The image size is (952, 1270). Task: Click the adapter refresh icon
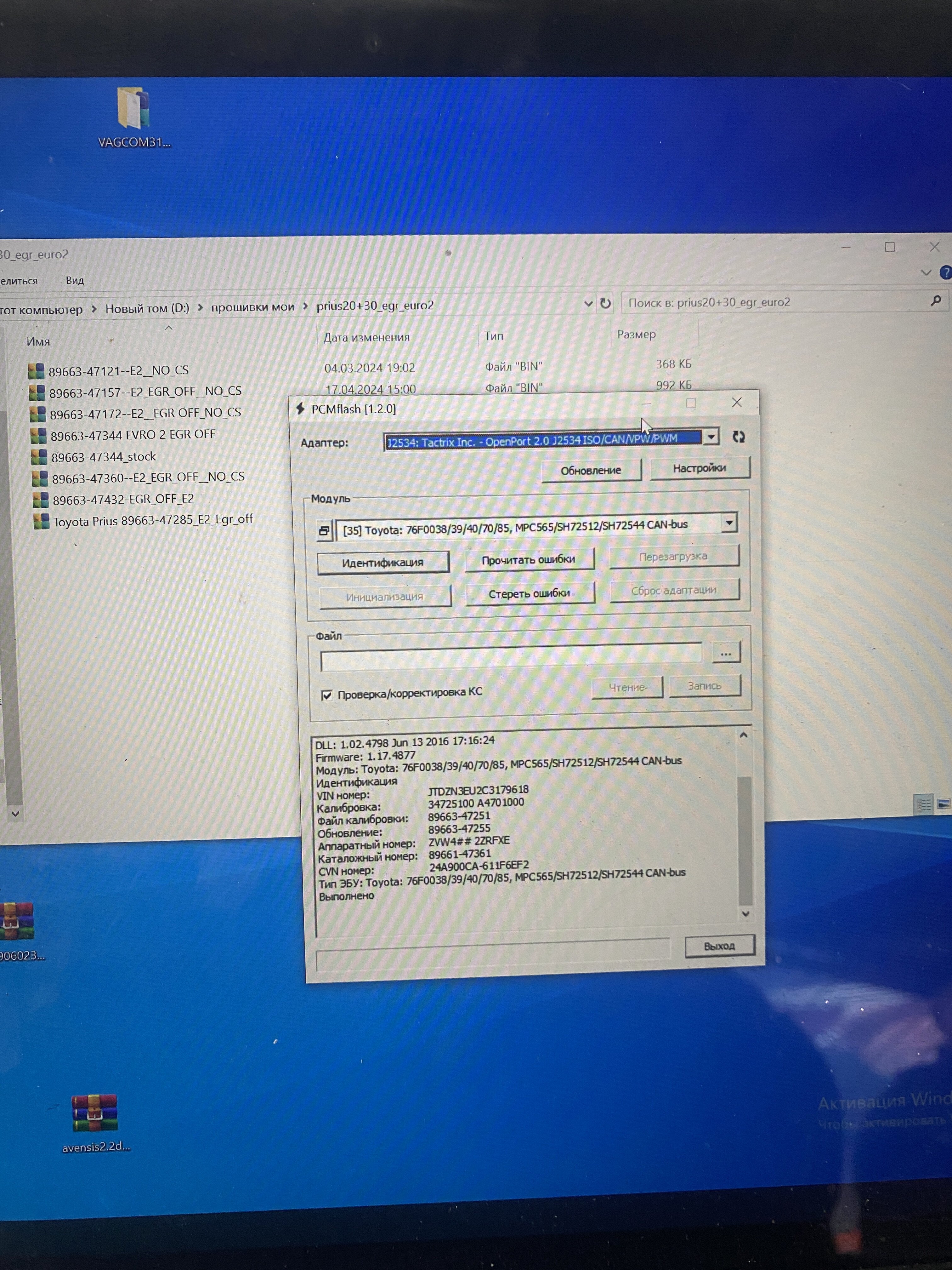pyautogui.click(x=739, y=437)
